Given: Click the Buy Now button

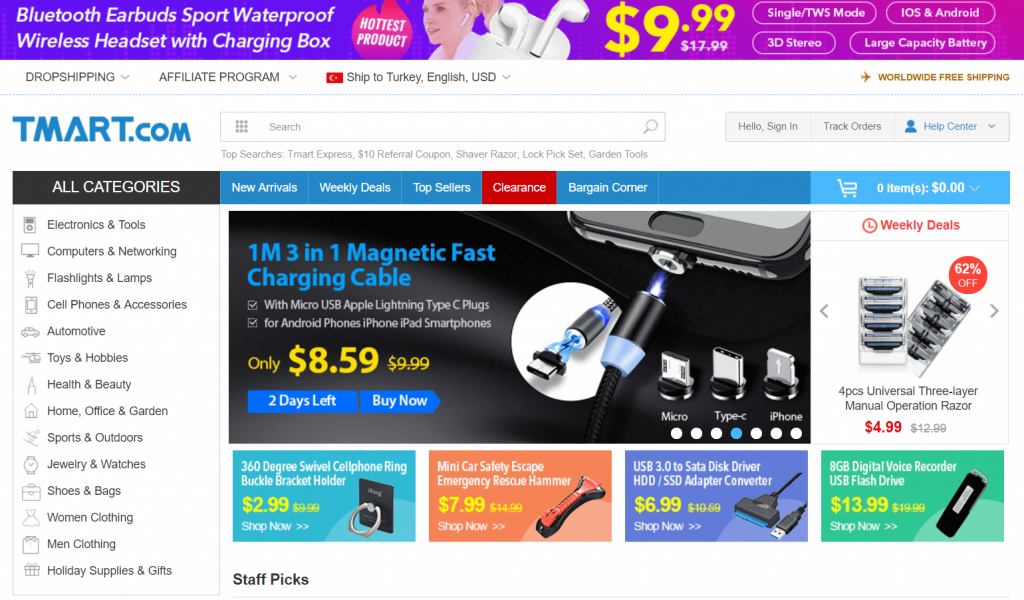Looking at the screenshot, I should point(400,401).
